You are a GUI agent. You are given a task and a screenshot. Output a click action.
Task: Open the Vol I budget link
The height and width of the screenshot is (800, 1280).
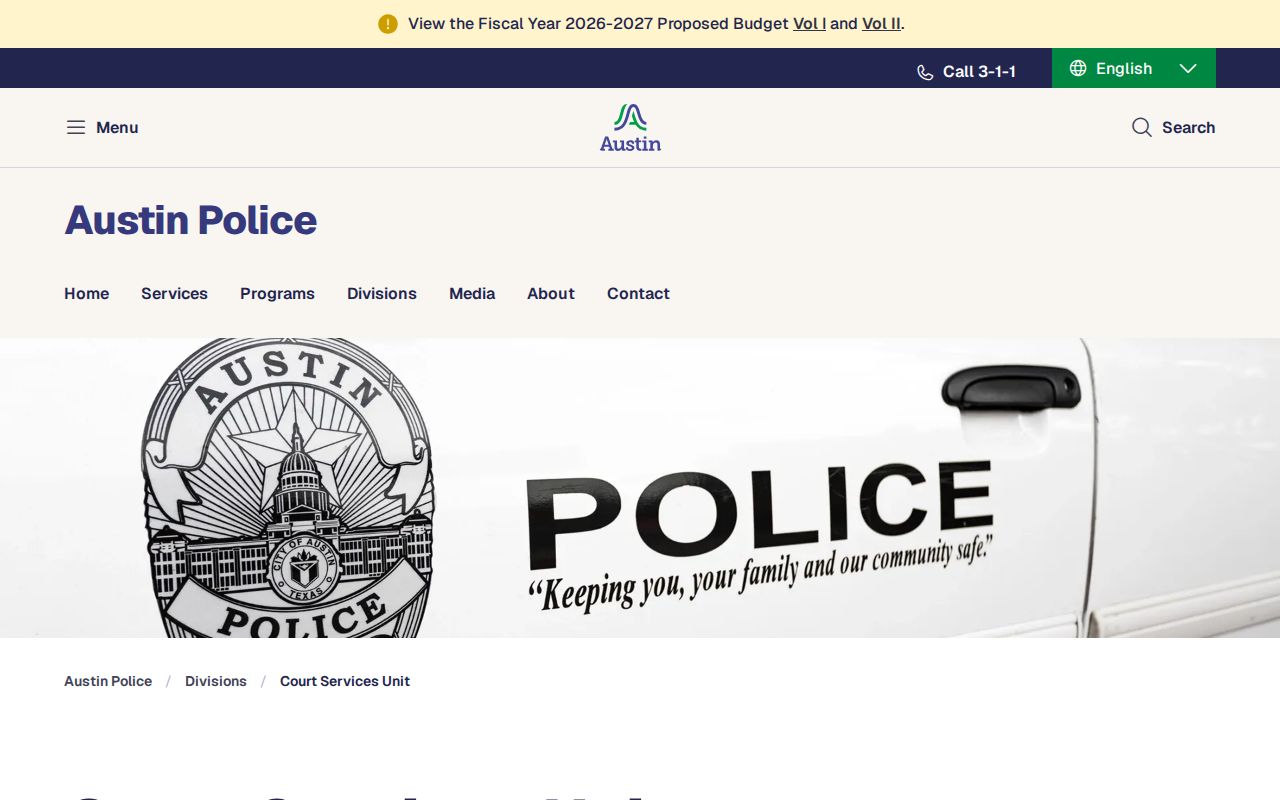[x=809, y=23]
